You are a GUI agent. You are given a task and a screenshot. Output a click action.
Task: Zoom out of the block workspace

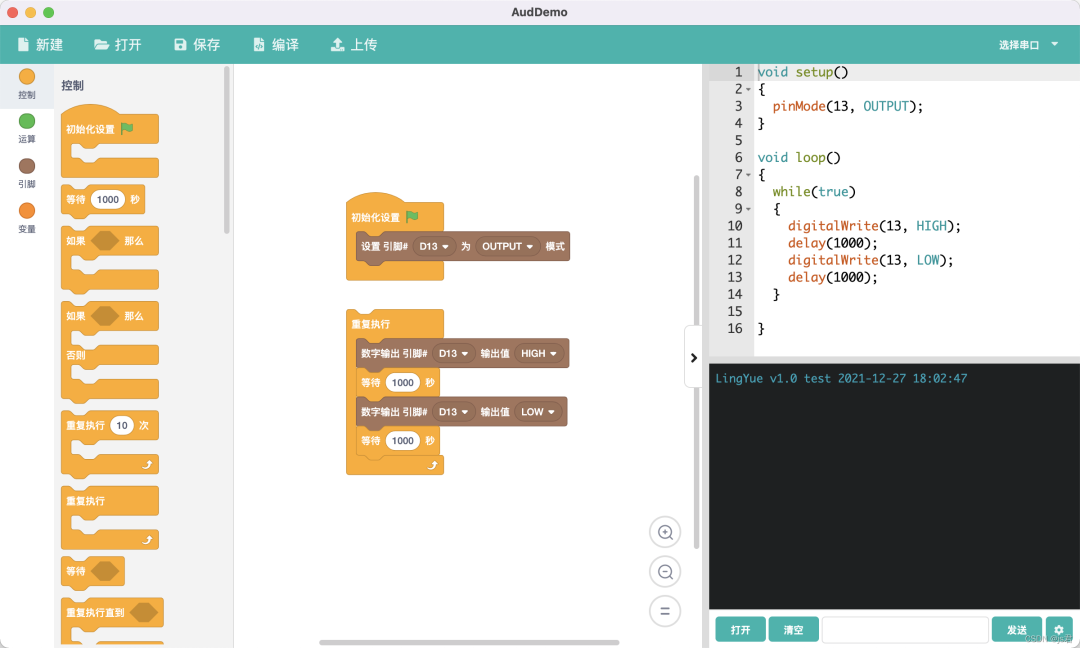click(x=664, y=571)
